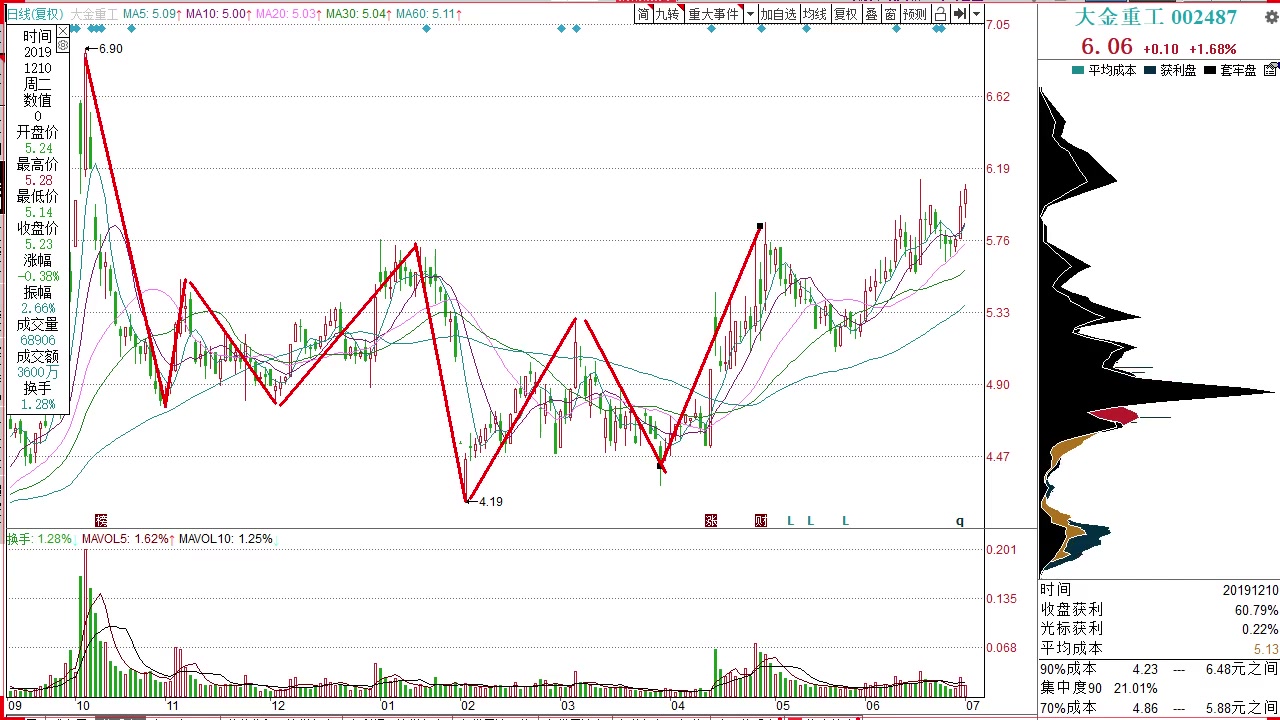
Task: Click the arrow-to-bar collapse panel icon
Action: 960,14
